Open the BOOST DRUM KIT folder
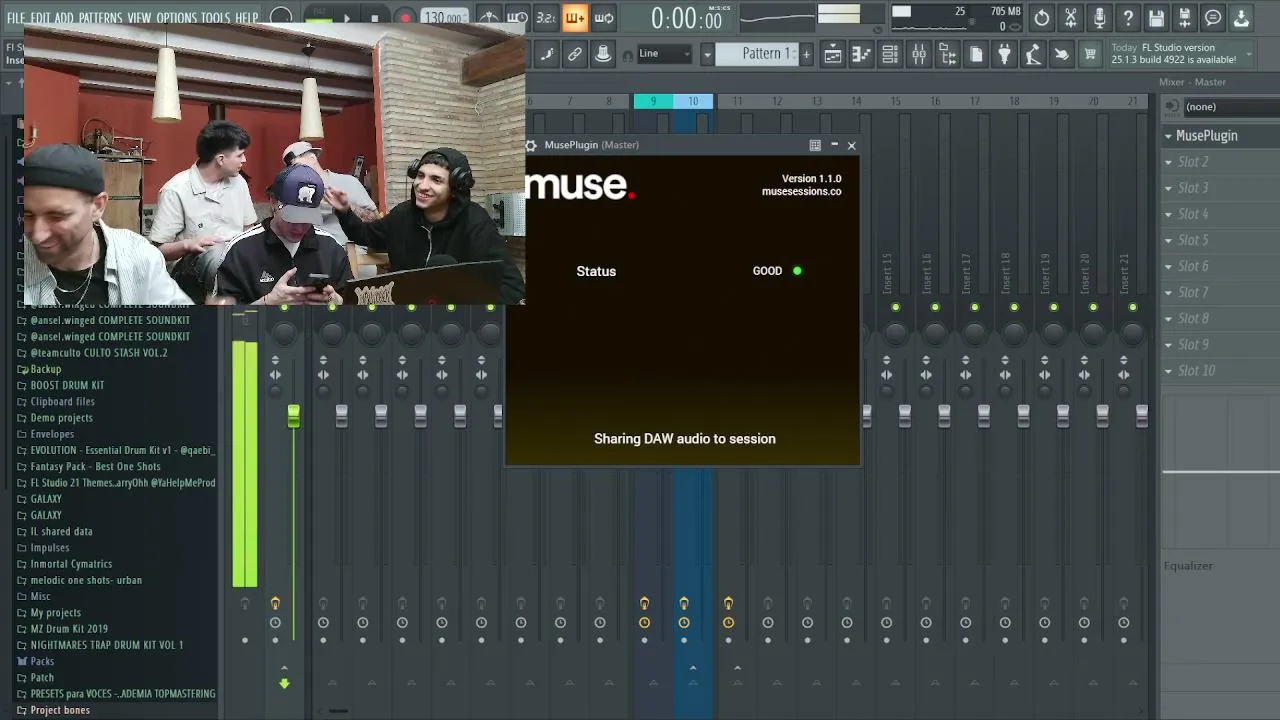Viewport: 1280px width, 720px height. click(67, 385)
